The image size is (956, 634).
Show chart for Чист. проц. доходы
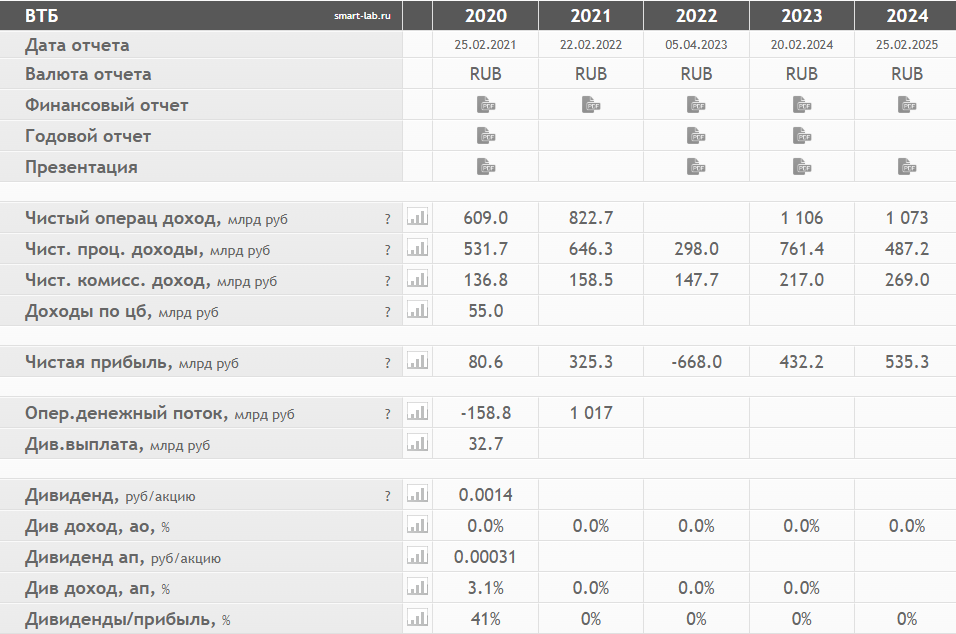[418, 248]
